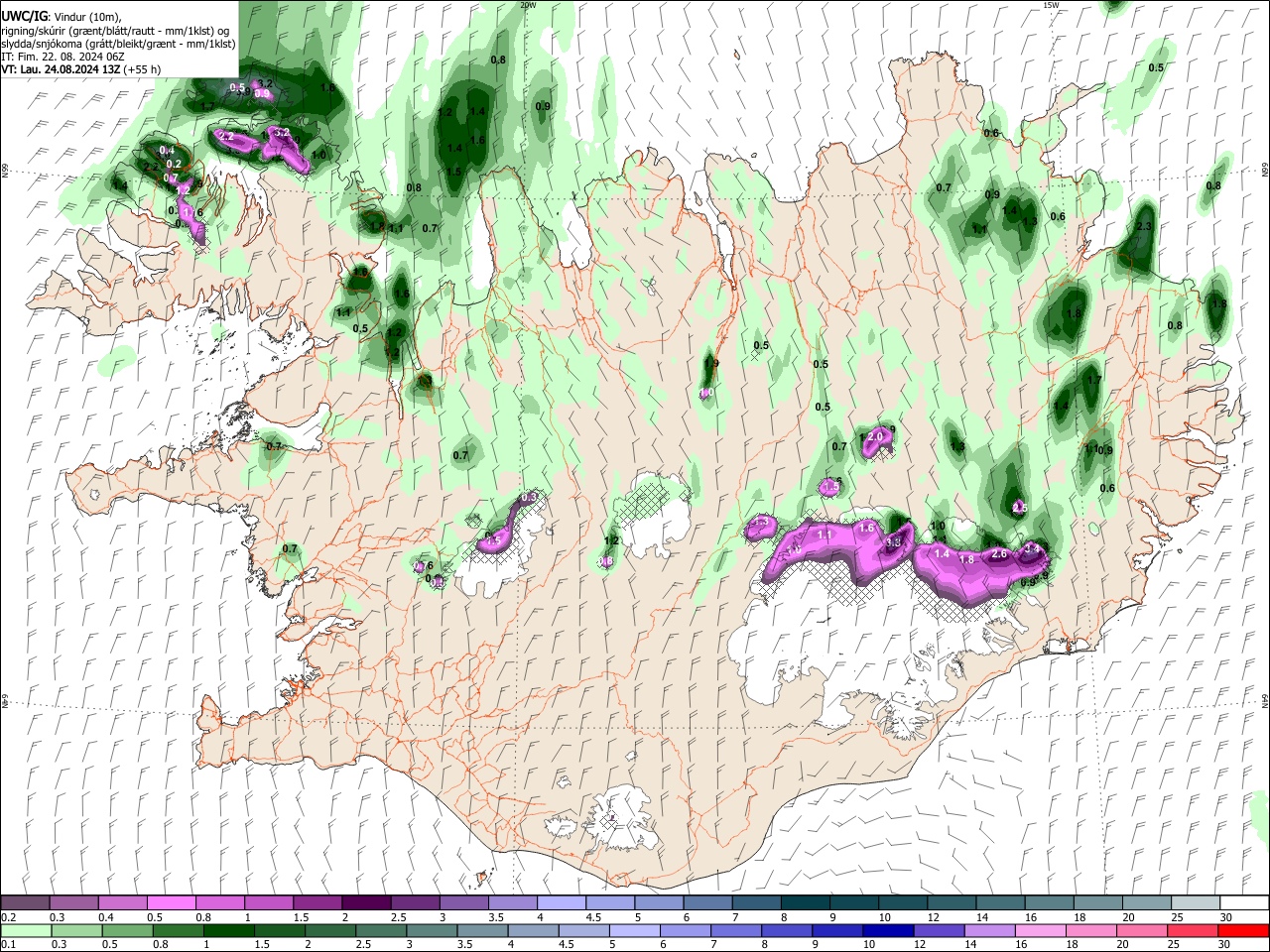The height and width of the screenshot is (952, 1270).
Task: Select the navy blue swatch in the rain legend
Action: [x=887, y=930]
